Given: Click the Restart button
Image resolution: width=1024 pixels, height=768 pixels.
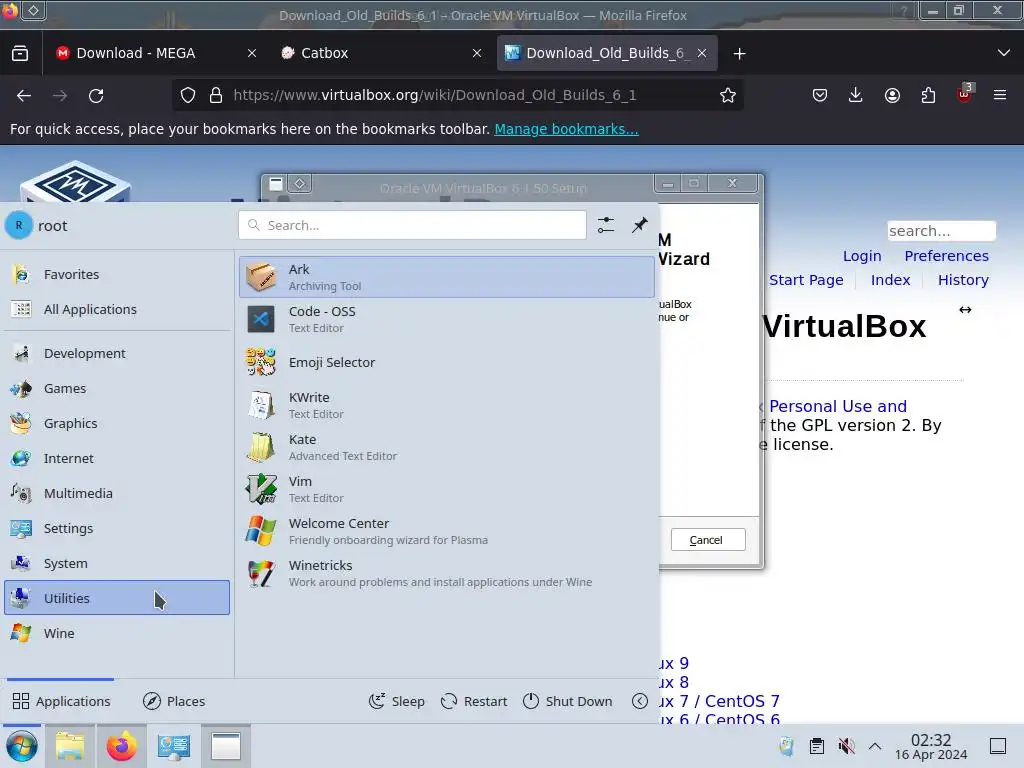Looking at the screenshot, I should [474, 701].
